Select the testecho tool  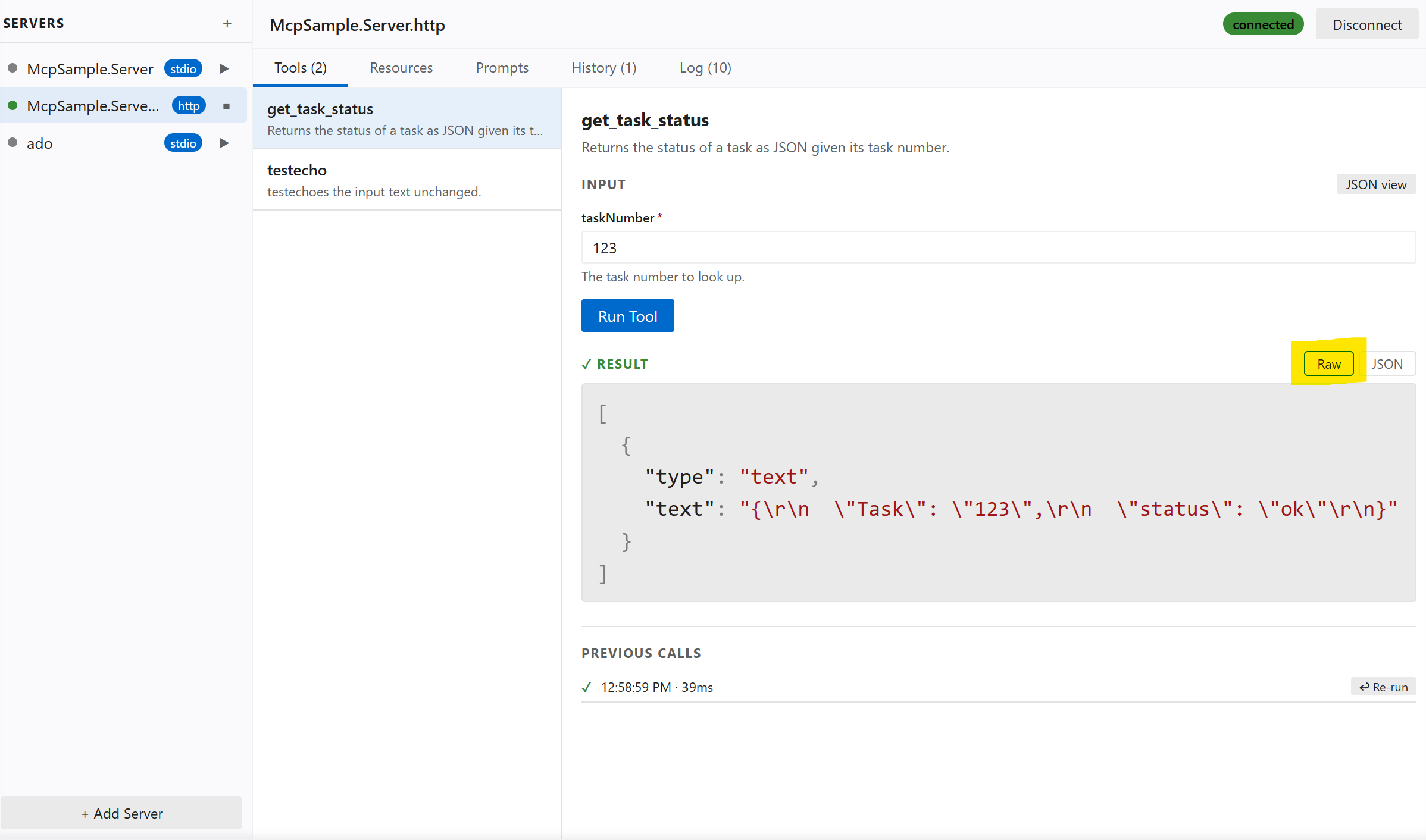click(407, 180)
